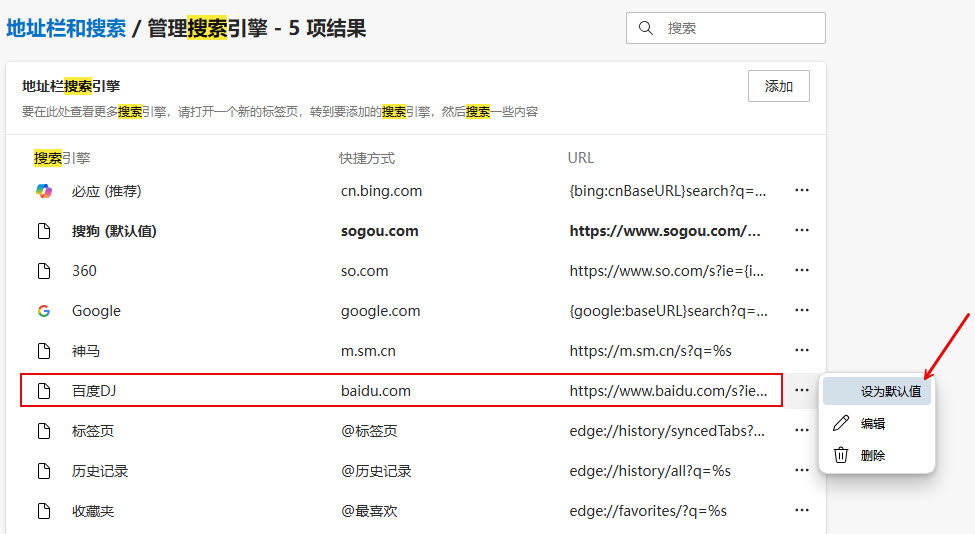Click the cn.bing.com shortcut text
Image resolution: width=975 pixels, height=534 pixels.
(381, 191)
